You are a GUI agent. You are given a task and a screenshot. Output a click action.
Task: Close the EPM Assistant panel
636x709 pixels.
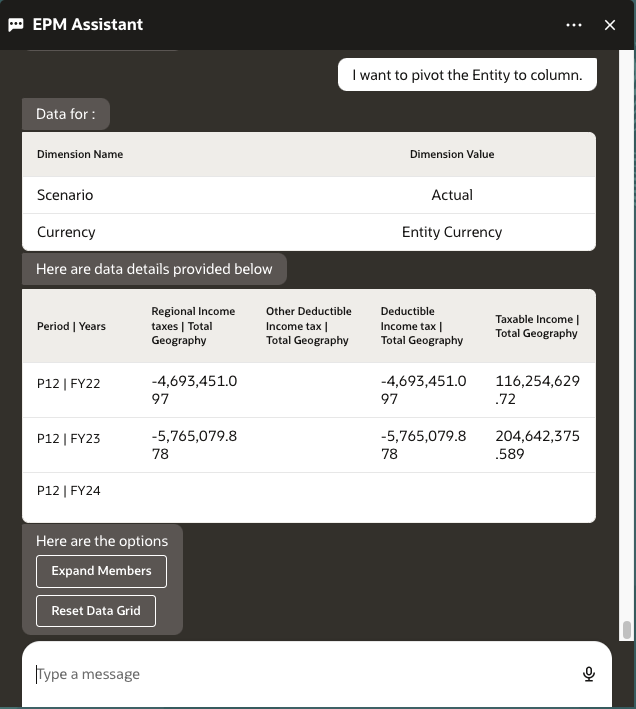click(610, 25)
